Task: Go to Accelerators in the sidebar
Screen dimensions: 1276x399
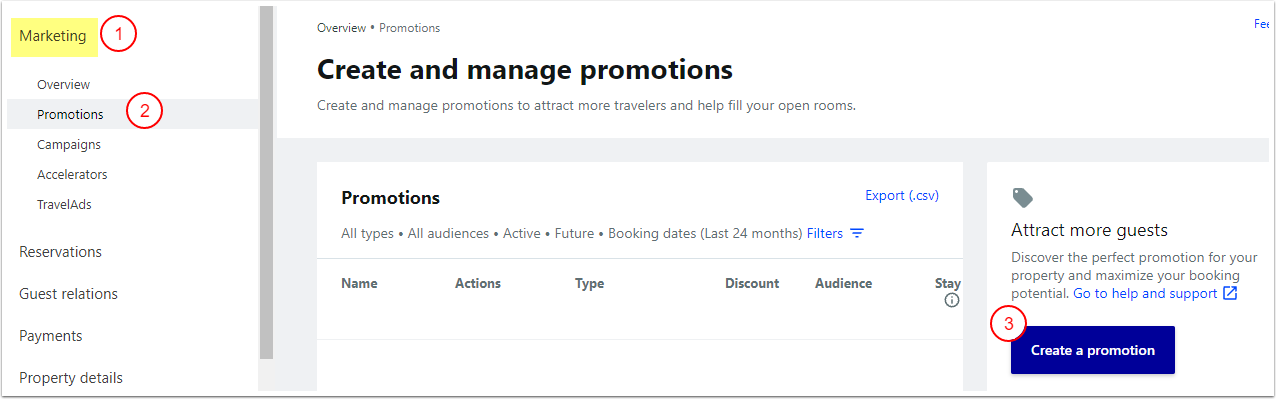Action: [x=72, y=174]
